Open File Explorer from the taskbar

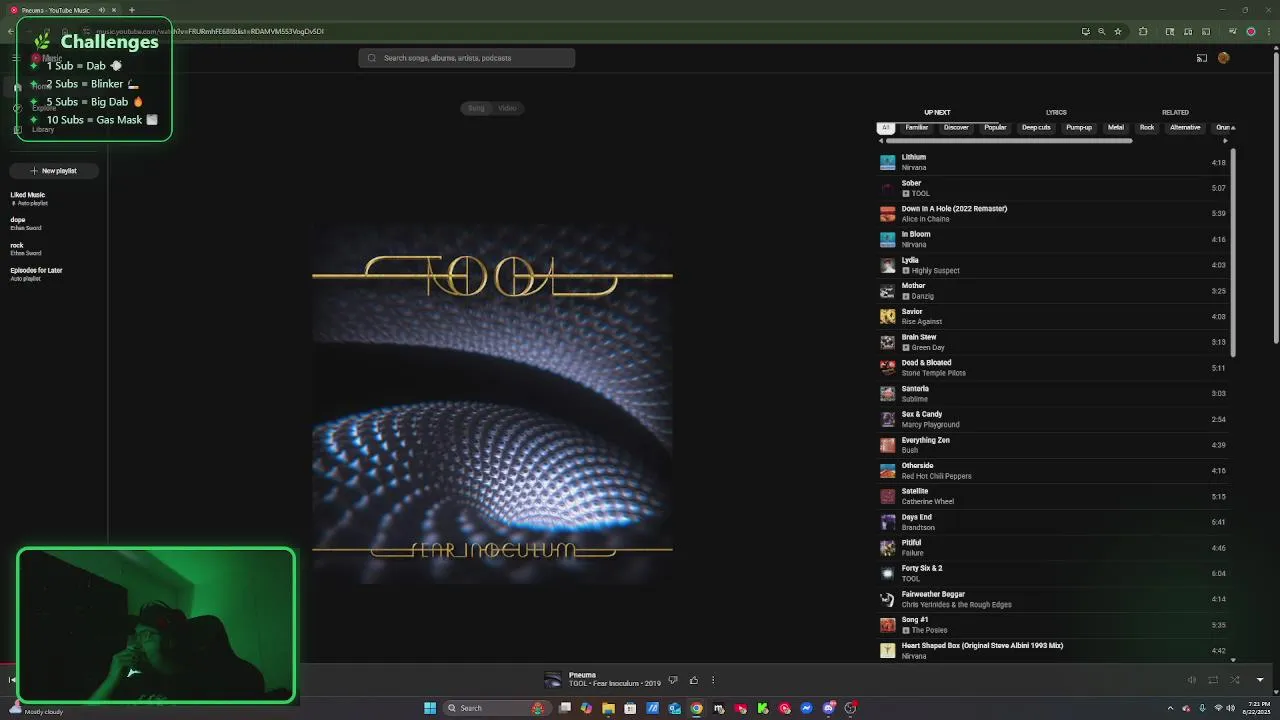click(608, 708)
